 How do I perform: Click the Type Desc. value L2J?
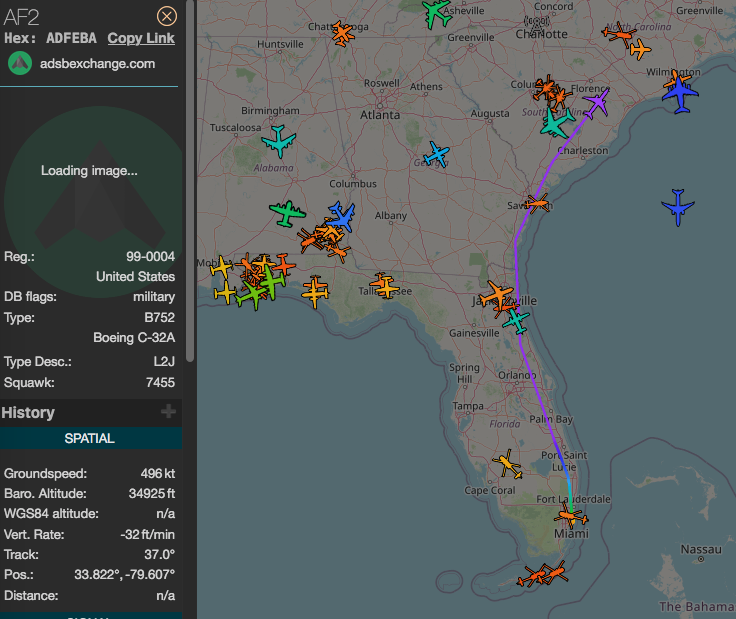[164, 361]
